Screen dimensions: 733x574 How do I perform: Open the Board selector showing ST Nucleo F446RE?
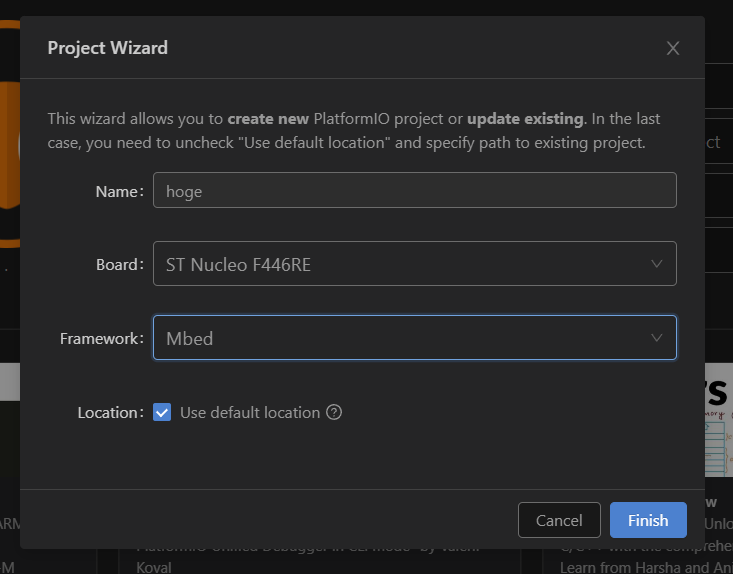pos(400,264)
